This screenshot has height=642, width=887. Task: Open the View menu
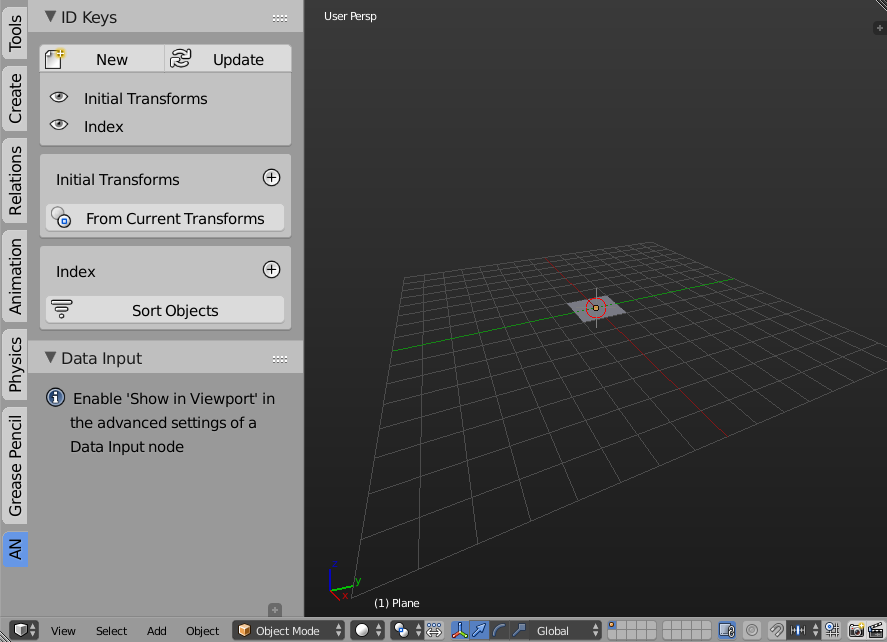[x=63, y=631]
